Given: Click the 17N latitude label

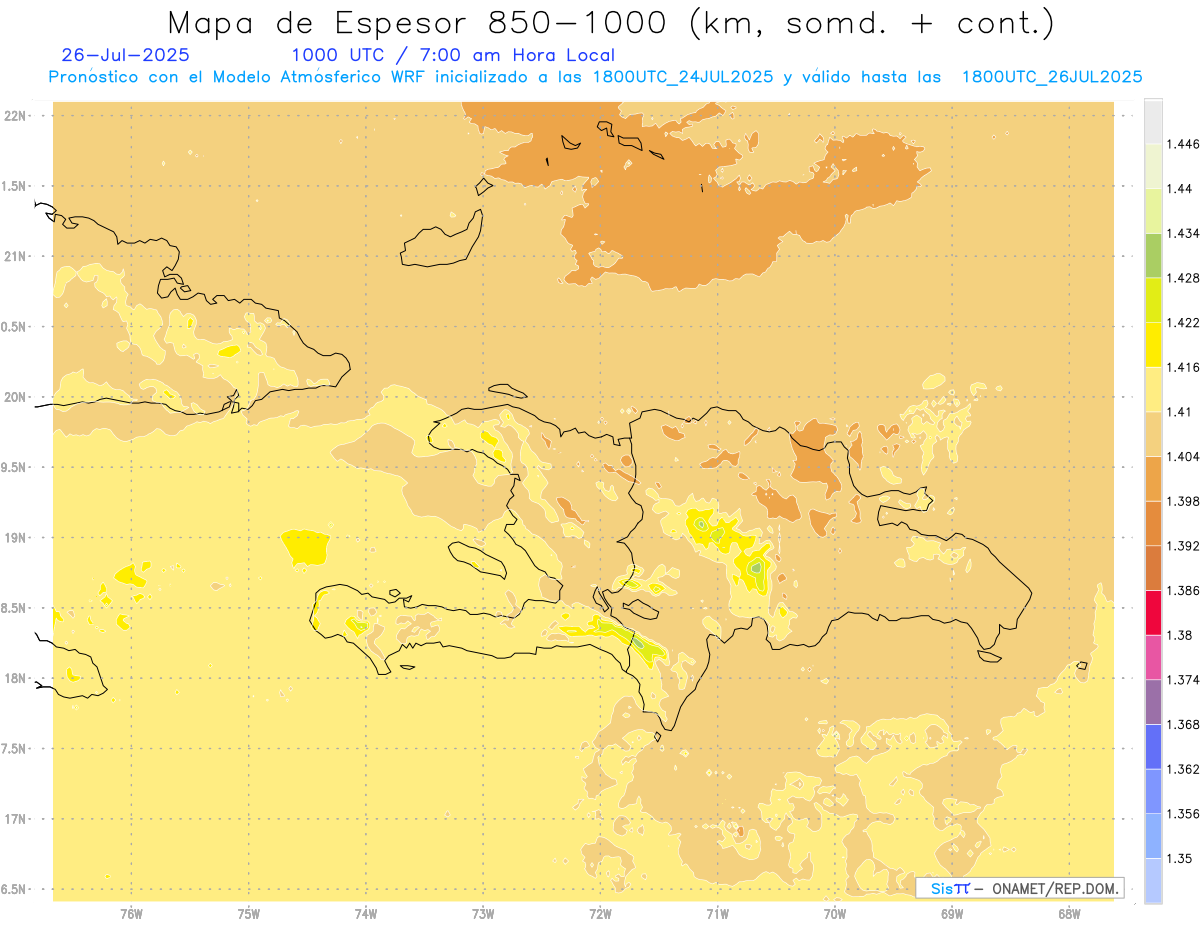Looking at the screenshot, I should [x=15, y=819].
